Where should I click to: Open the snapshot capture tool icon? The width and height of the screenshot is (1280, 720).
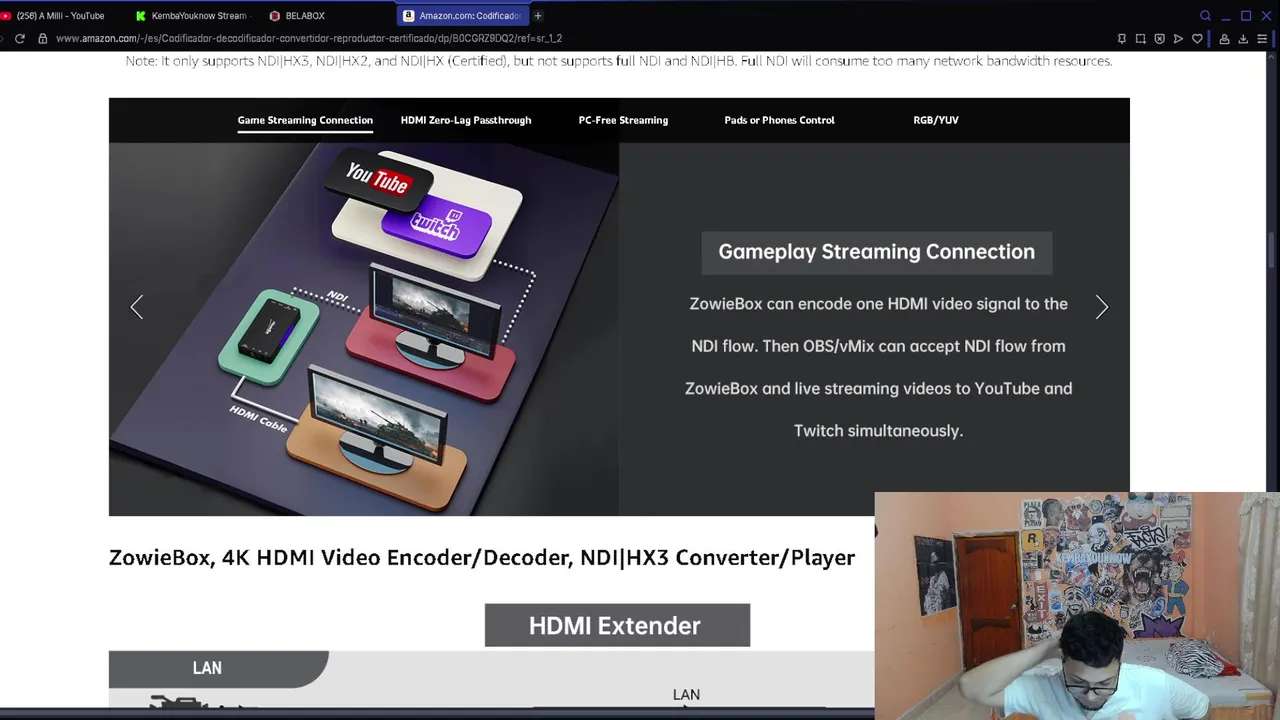pyautogui.click(x=1140, y=38)
